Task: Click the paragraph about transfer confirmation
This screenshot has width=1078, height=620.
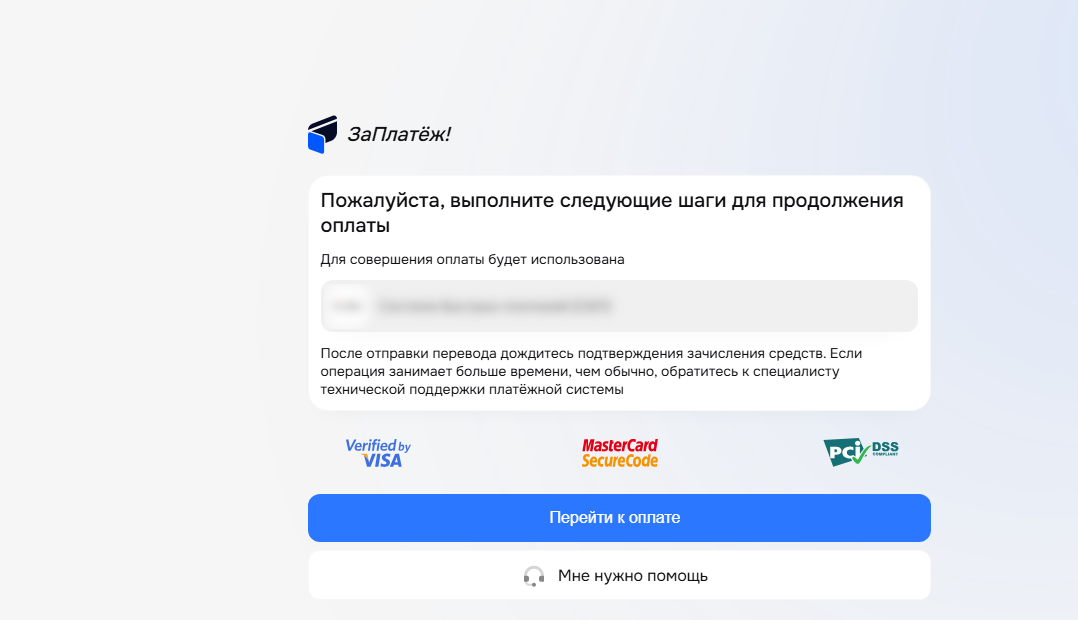Action: pyautogui.click(x=591, y=371)
